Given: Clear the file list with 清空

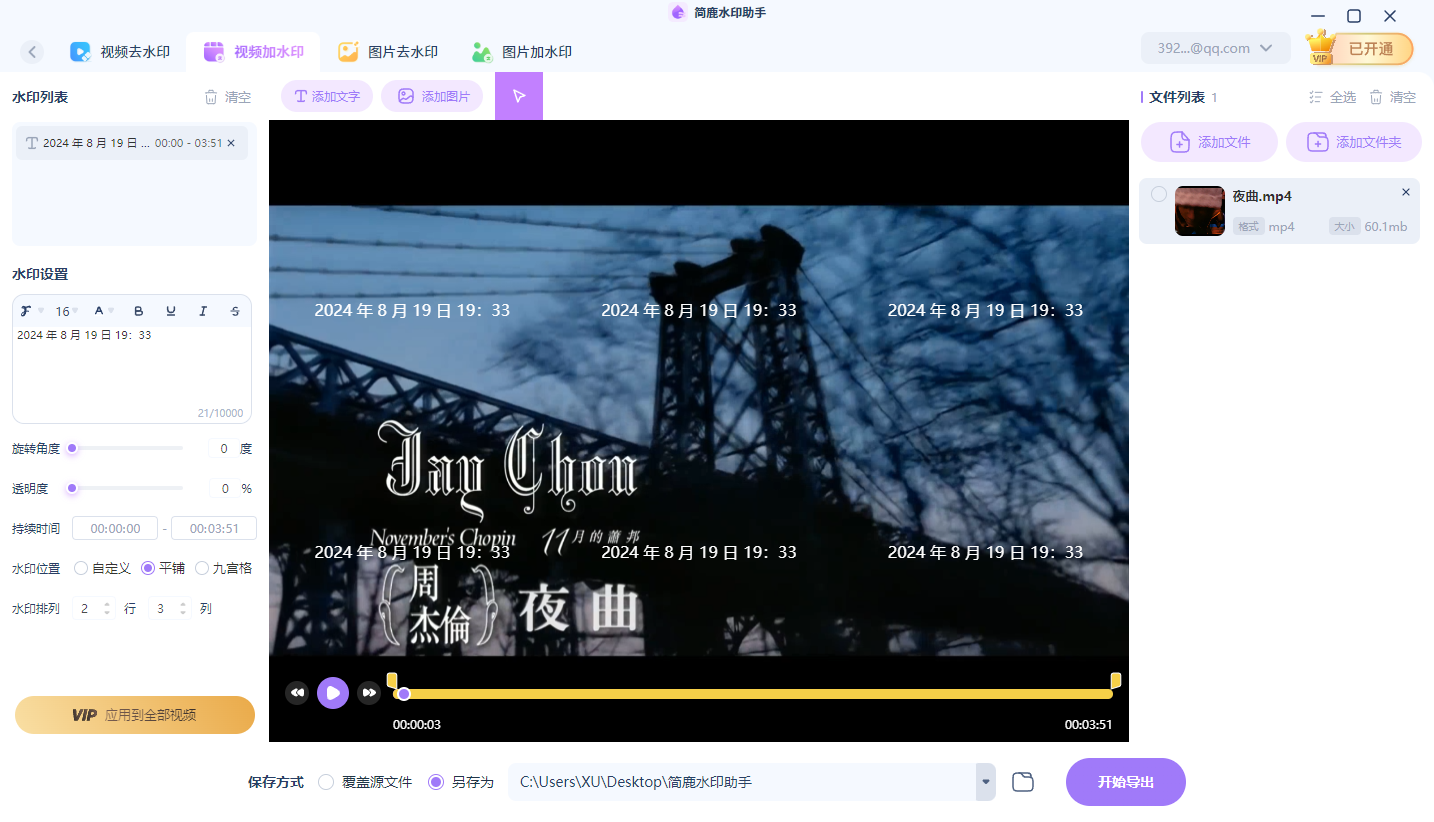Looking at the screenshot, I should (x=1392, y=97).
